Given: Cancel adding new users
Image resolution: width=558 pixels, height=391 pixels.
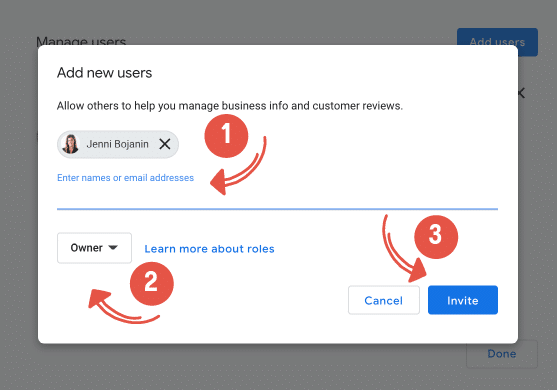Looking at the screenshot, I should click(384, 300).
